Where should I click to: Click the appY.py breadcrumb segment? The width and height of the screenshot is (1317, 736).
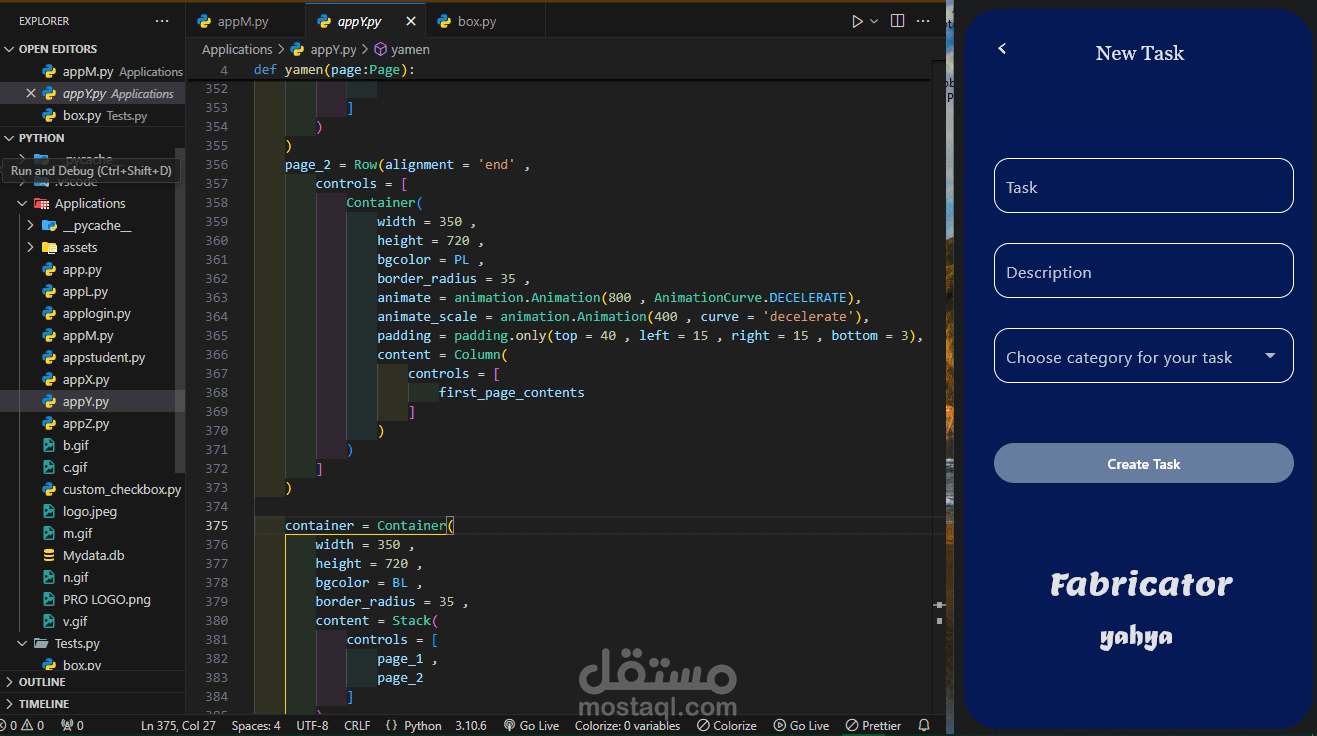point(333,49)
